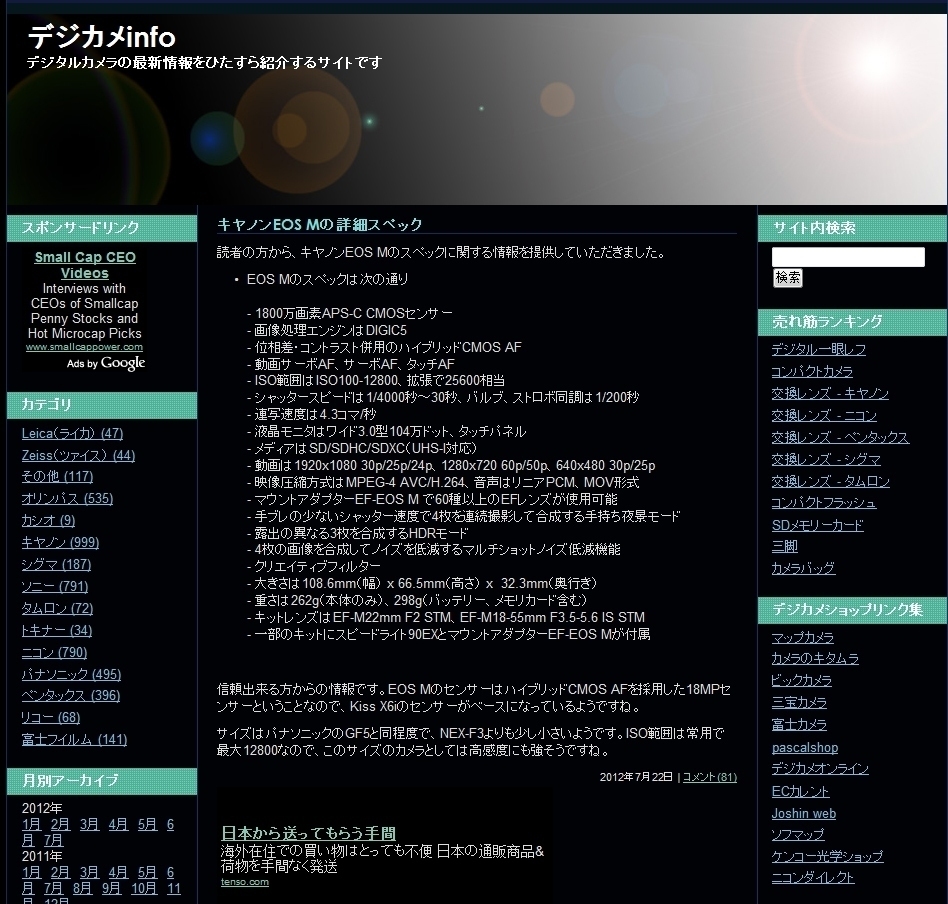Select トキナー (34) category

(57, 631)
